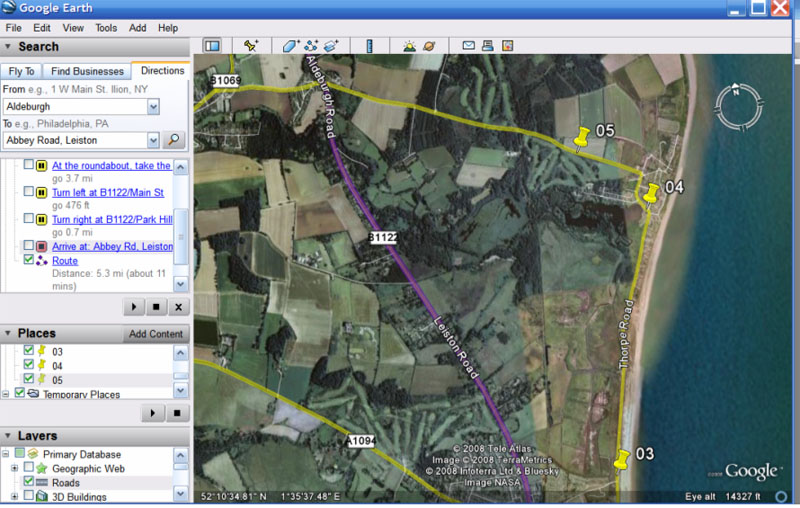Screen dimensions: 800x508
Task: Collapse the Search panel
Action: [8, 46]
